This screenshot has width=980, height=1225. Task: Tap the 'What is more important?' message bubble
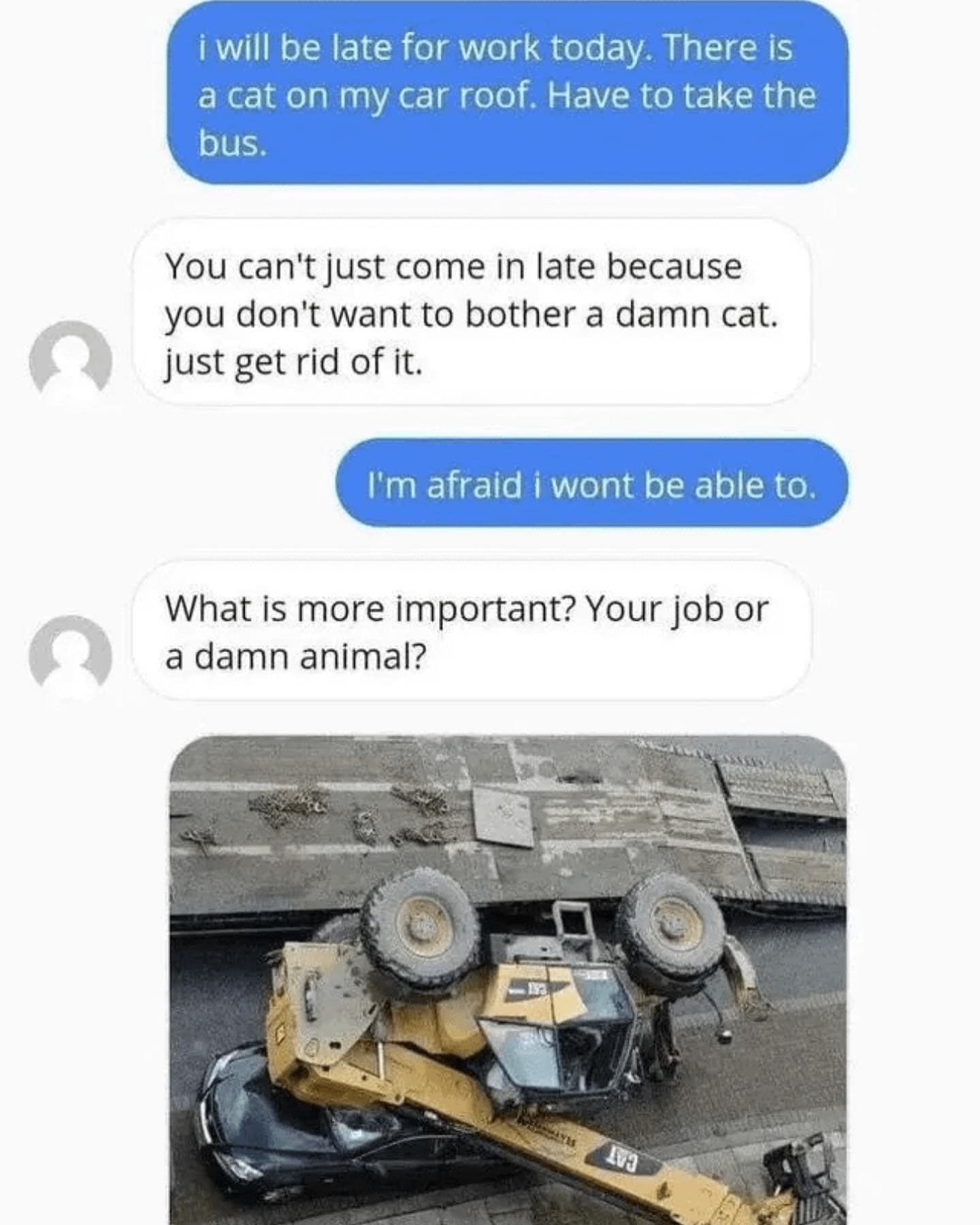pyautogui.click(x=472, y=632)
